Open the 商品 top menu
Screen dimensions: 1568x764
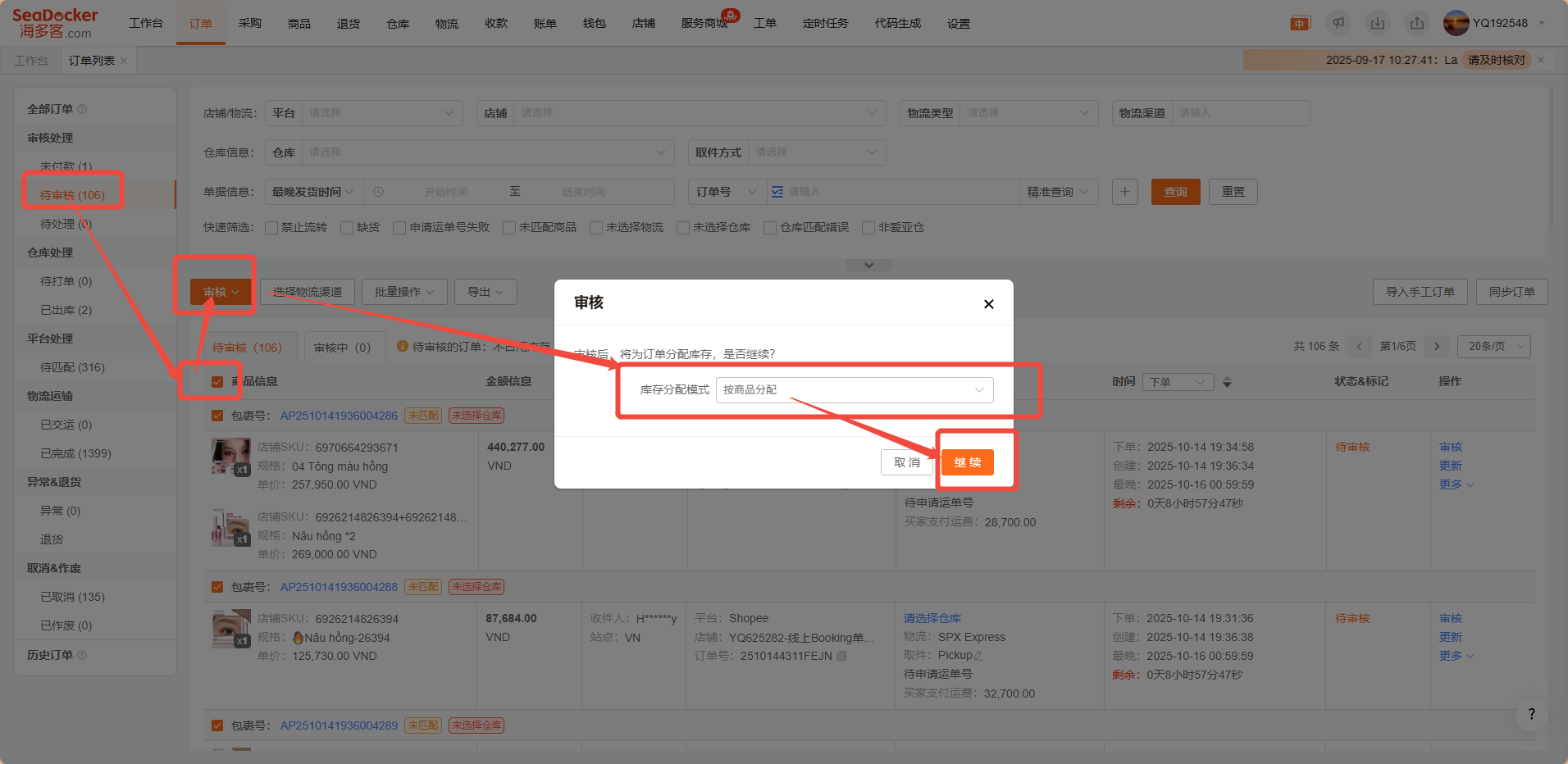(x=299, y=24)
